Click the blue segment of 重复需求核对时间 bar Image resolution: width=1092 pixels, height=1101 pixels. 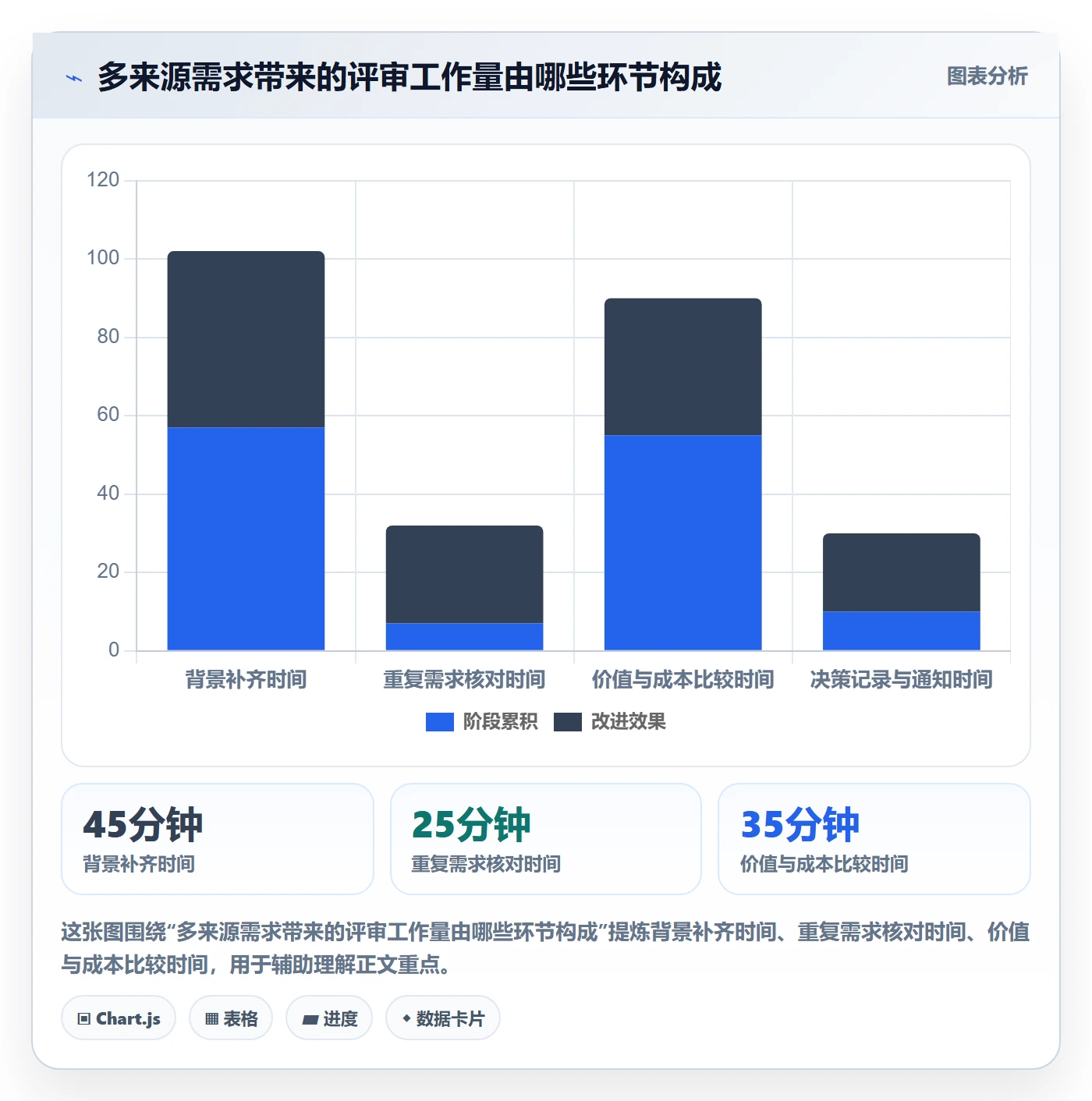click(464, 637)
